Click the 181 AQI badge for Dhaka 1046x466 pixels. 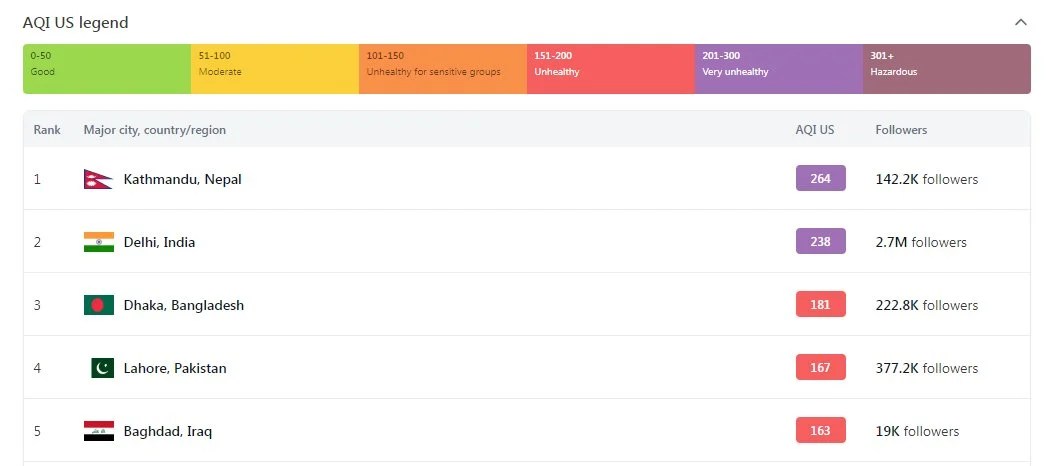click(x=821, y=305)
